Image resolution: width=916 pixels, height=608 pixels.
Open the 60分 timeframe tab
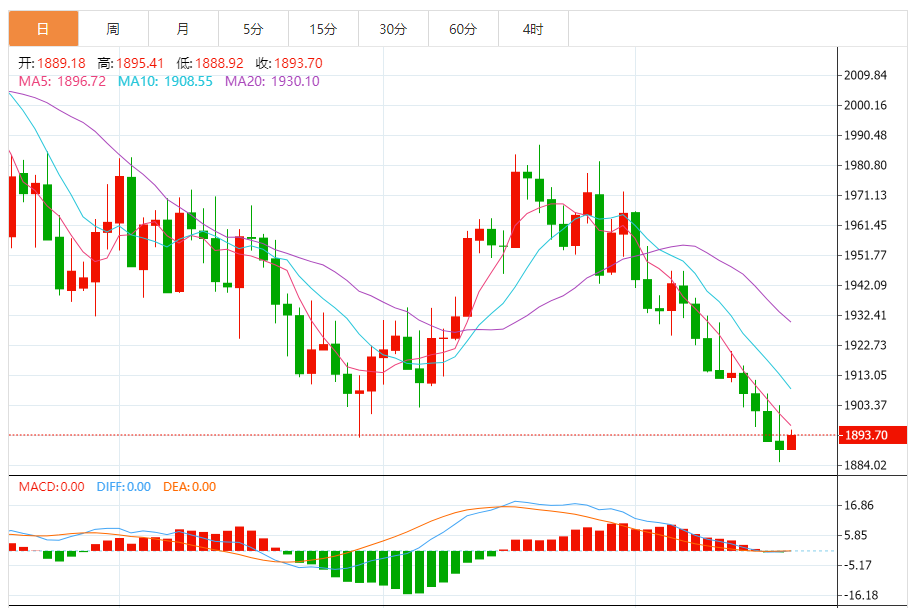[x=463, y=29]
